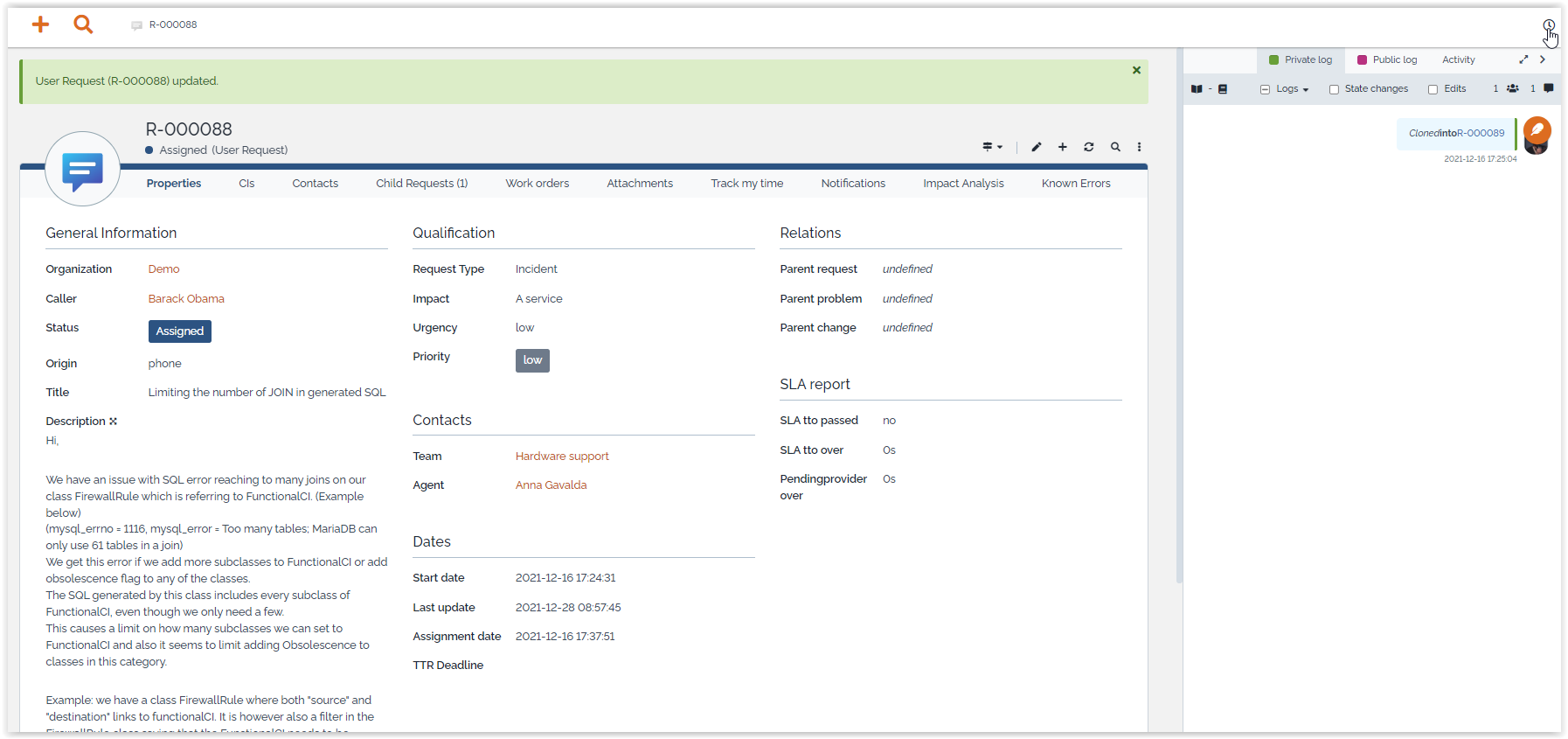The image size is (1568, 739).
Task: Open the three-dots more actions menu
Action: [1139, 147]
